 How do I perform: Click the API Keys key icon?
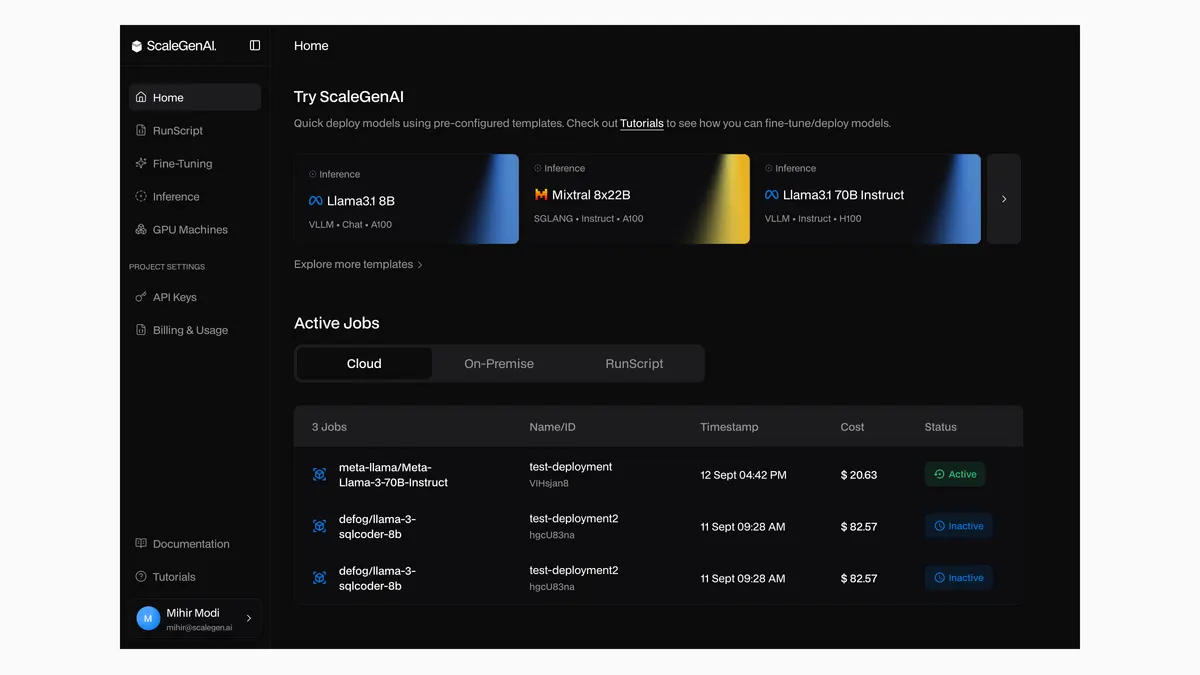tap(141, 297)
